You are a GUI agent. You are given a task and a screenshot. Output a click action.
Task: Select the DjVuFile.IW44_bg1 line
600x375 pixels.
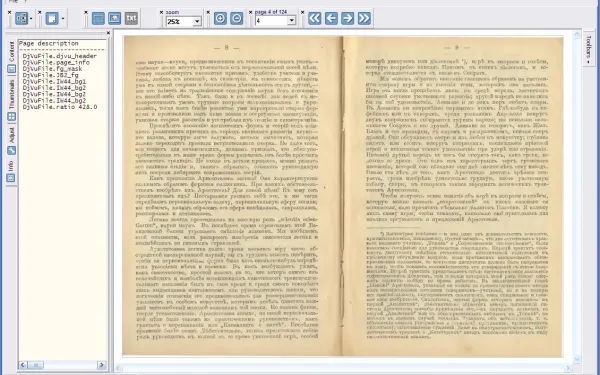[x=54, y=82]
